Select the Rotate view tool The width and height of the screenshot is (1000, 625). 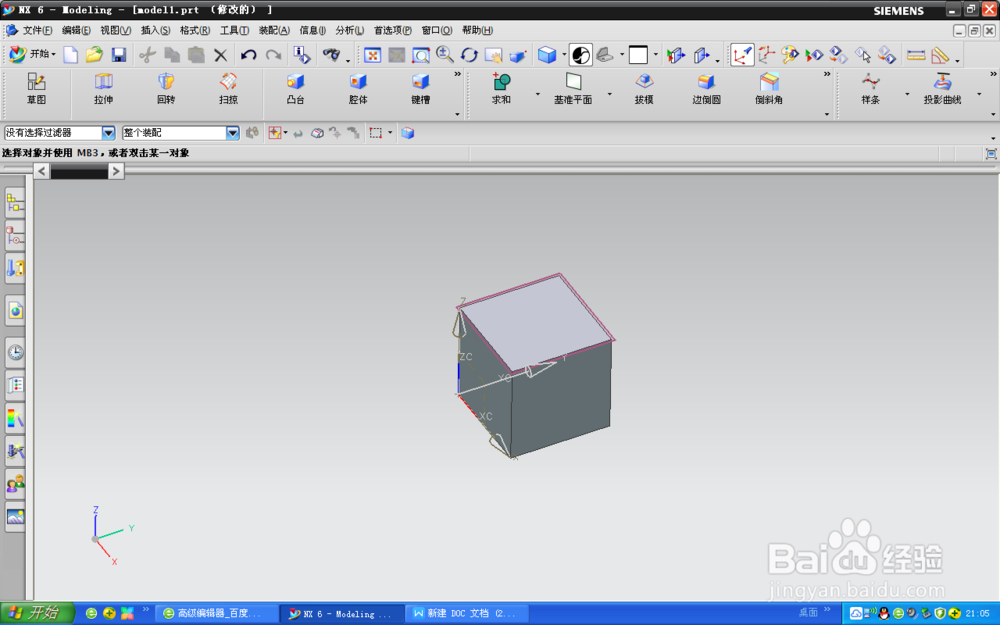pyautogui.click(x=469, y=55)
